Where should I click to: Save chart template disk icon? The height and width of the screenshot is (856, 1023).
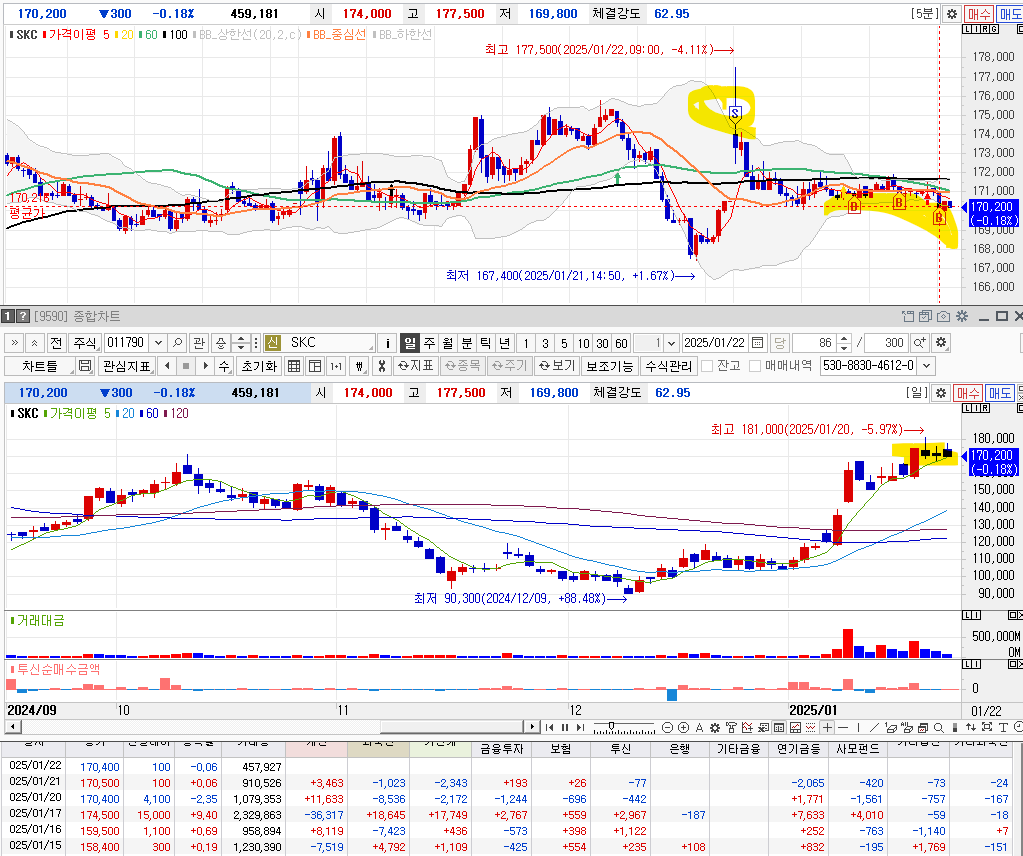(85, 366)
